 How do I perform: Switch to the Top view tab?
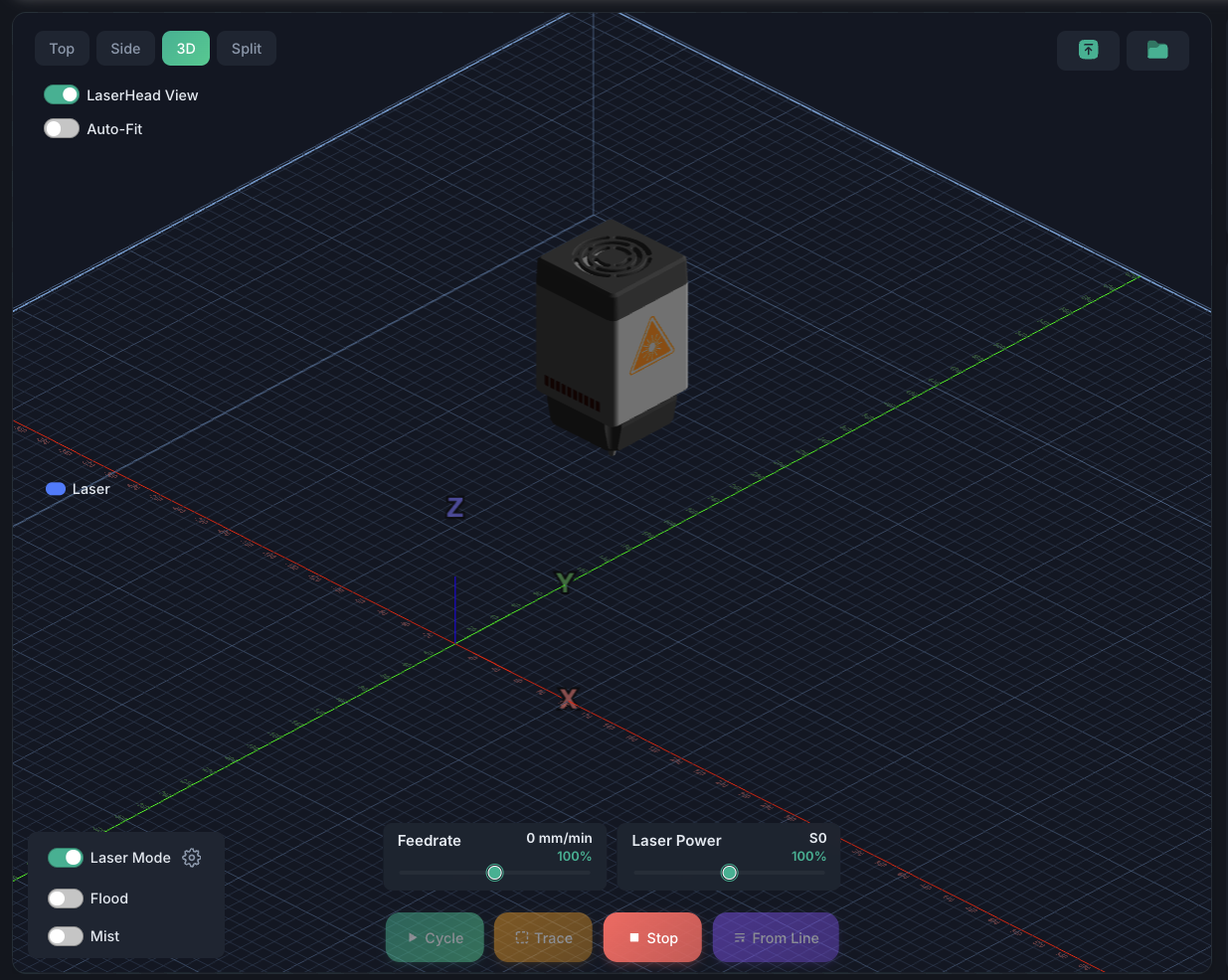(62, 49)
